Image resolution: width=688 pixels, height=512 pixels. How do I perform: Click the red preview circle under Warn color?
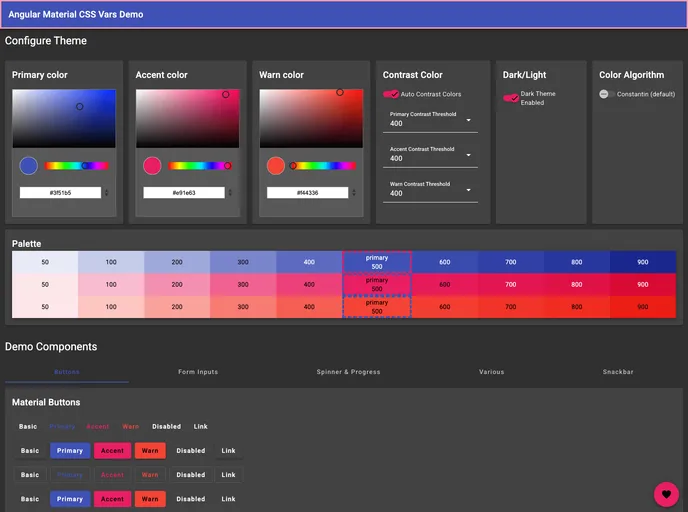(276, 165)
